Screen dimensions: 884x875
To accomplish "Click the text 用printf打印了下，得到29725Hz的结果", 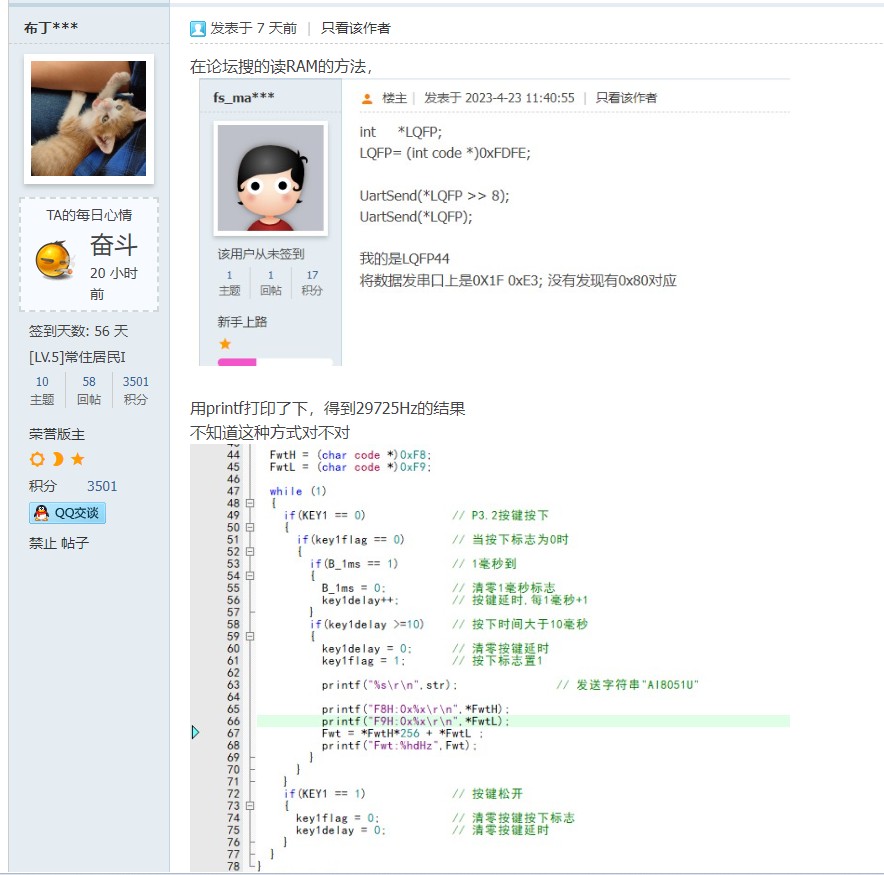I will (x=328, y=408).
